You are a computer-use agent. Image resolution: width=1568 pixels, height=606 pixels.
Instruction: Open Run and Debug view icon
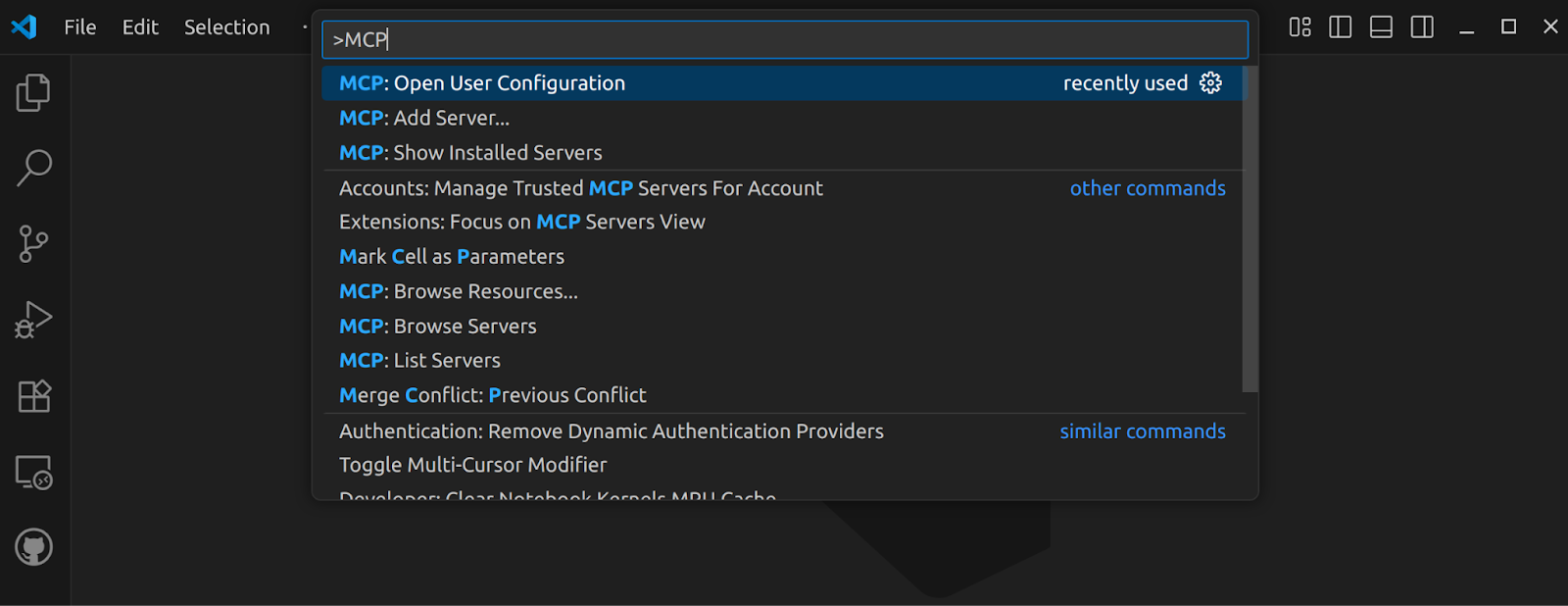click(x=34, y=320)
